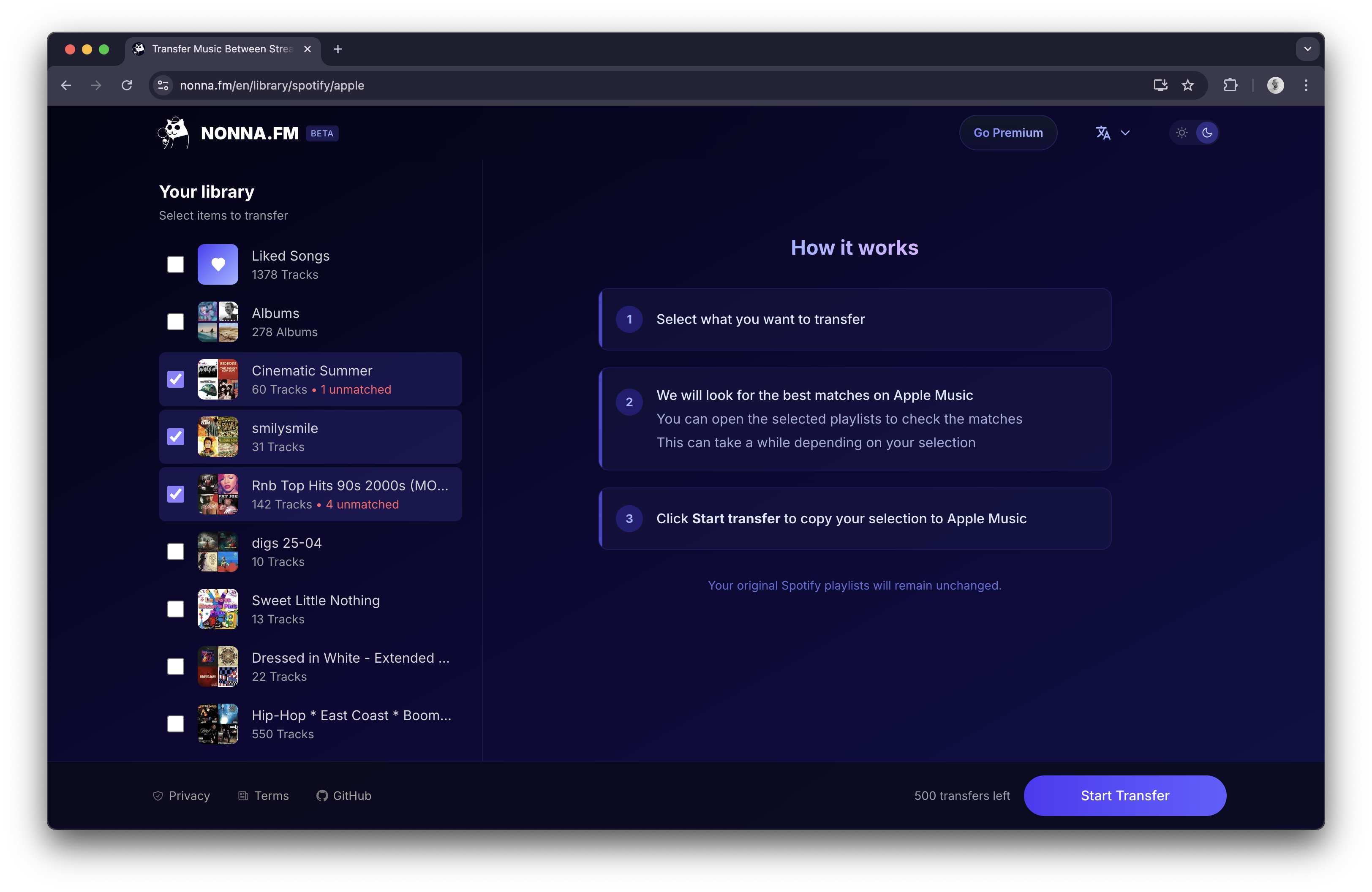Reload the page
The image size is (1372, 892).
(x=127, y=85)
